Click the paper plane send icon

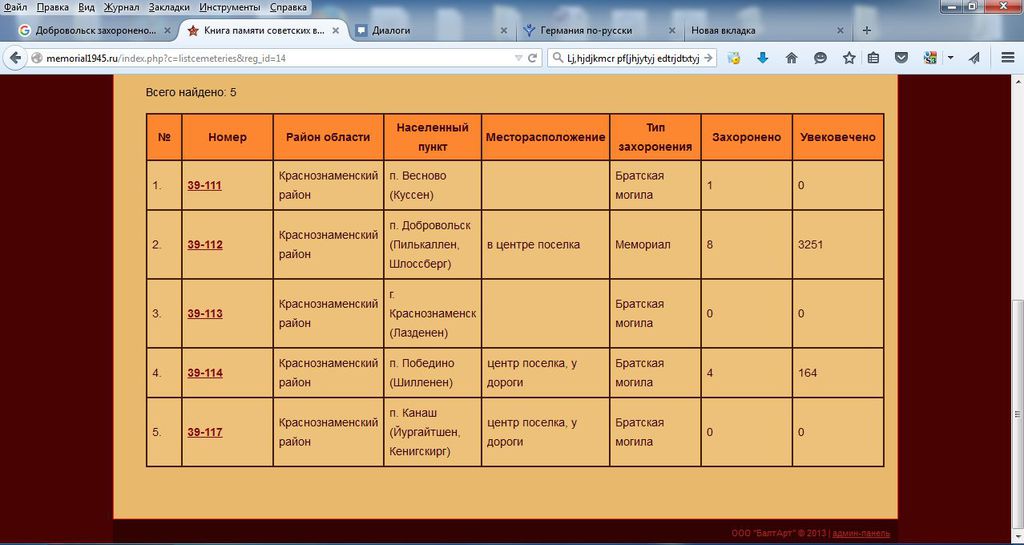click(x=974, y=58)
